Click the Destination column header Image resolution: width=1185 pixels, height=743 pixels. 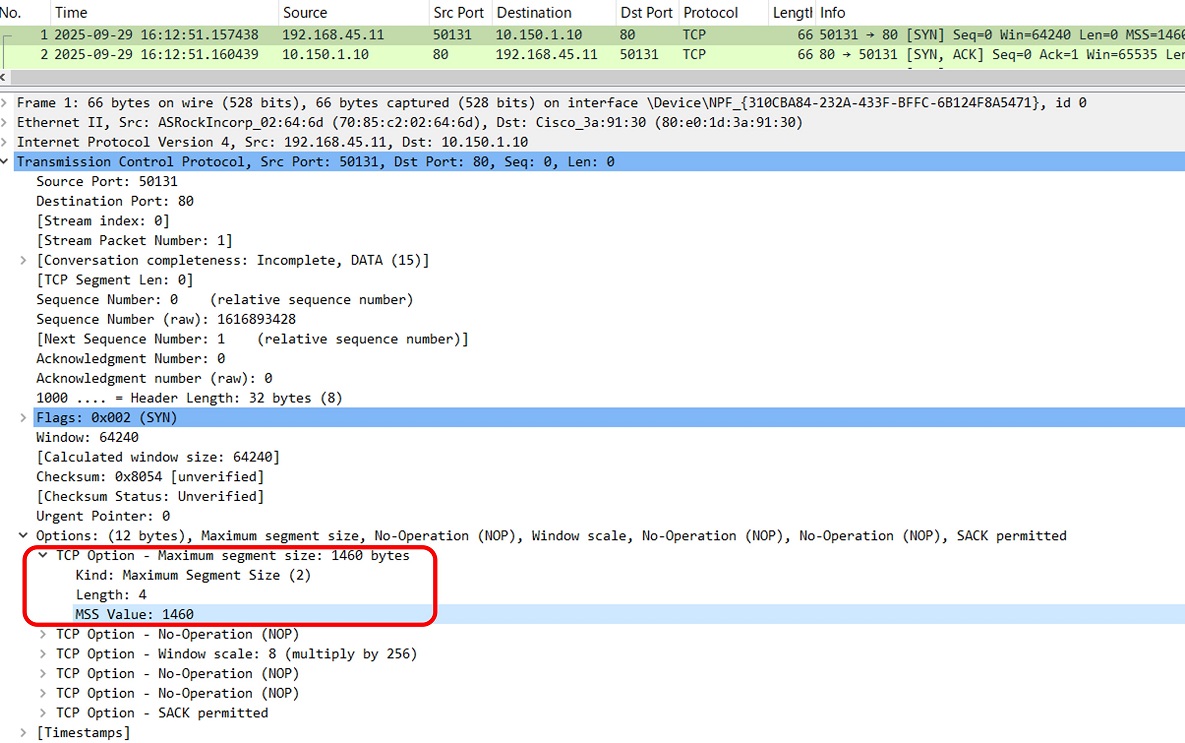click(x=534, y=13)
